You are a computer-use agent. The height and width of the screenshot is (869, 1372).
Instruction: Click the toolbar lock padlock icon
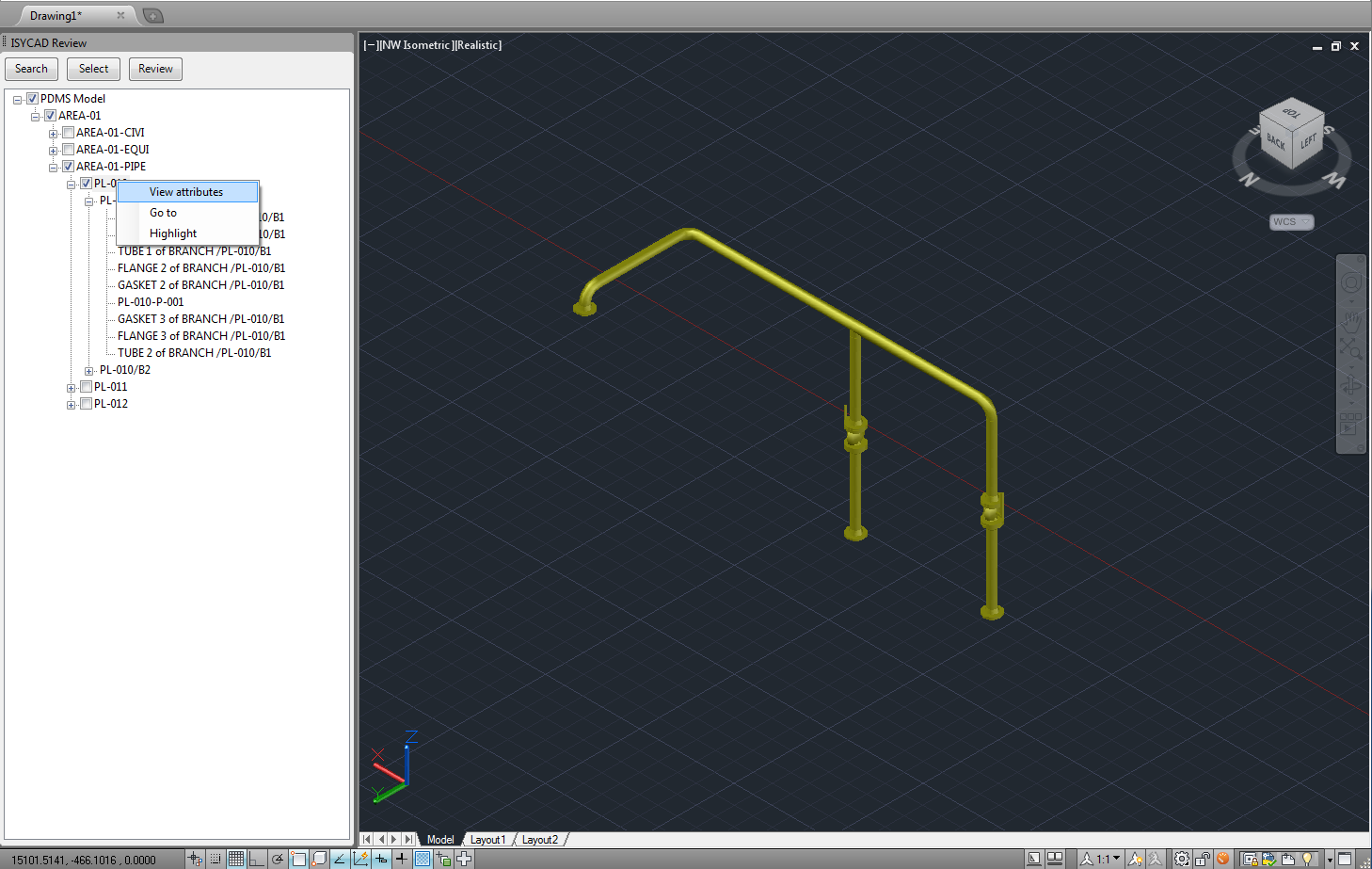1203,859
